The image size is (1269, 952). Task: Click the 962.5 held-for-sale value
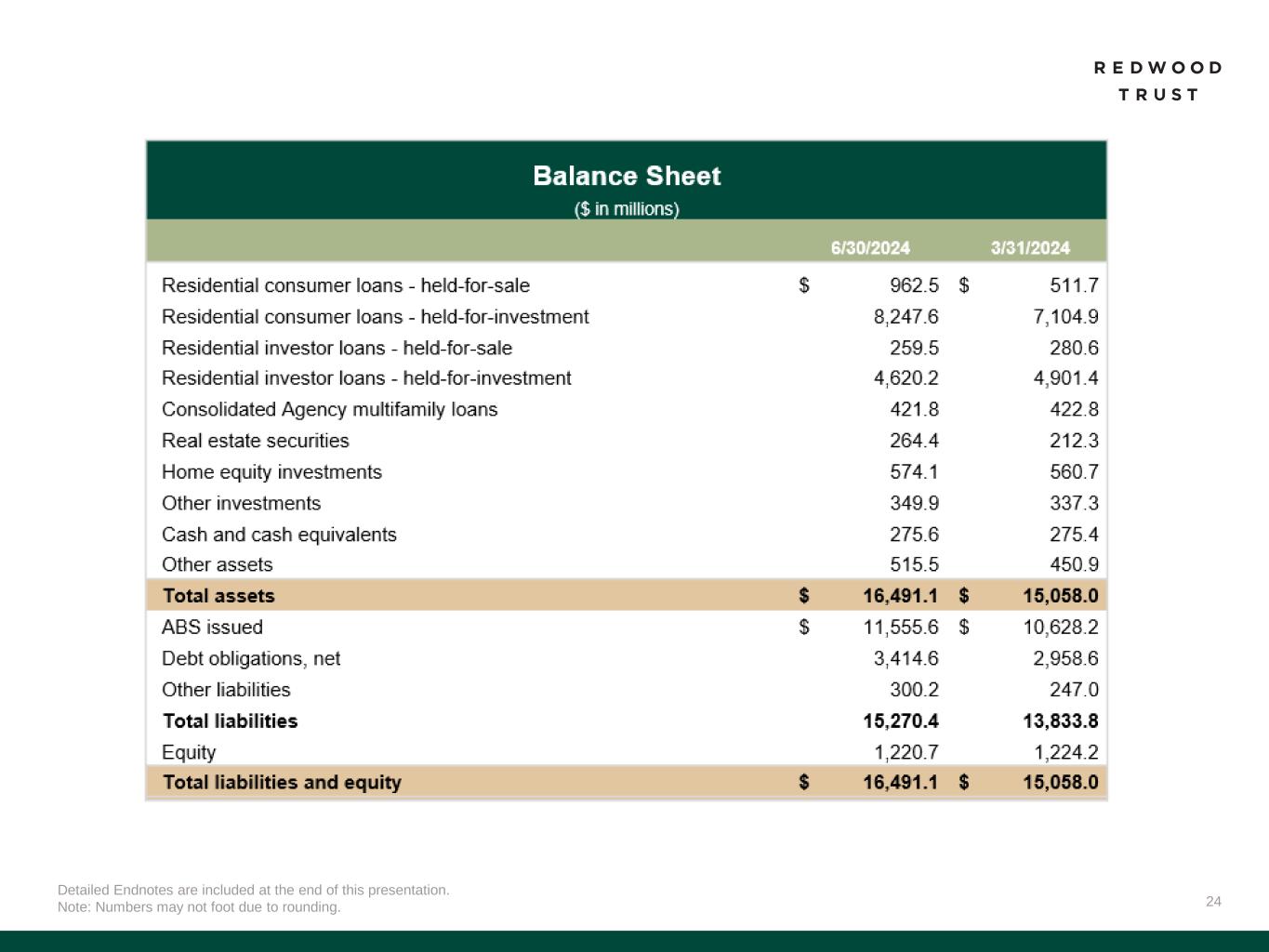click(914, 285)
